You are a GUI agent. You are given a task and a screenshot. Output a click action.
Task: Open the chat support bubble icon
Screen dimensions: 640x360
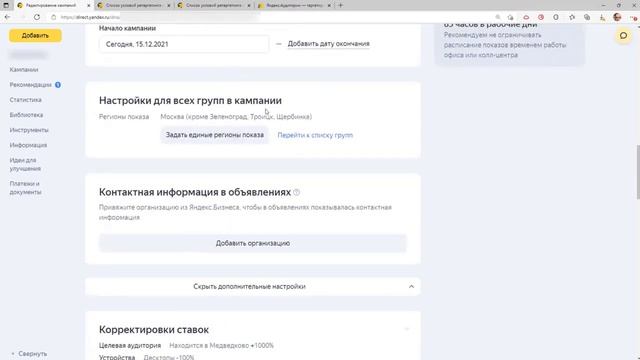(623, 36)
